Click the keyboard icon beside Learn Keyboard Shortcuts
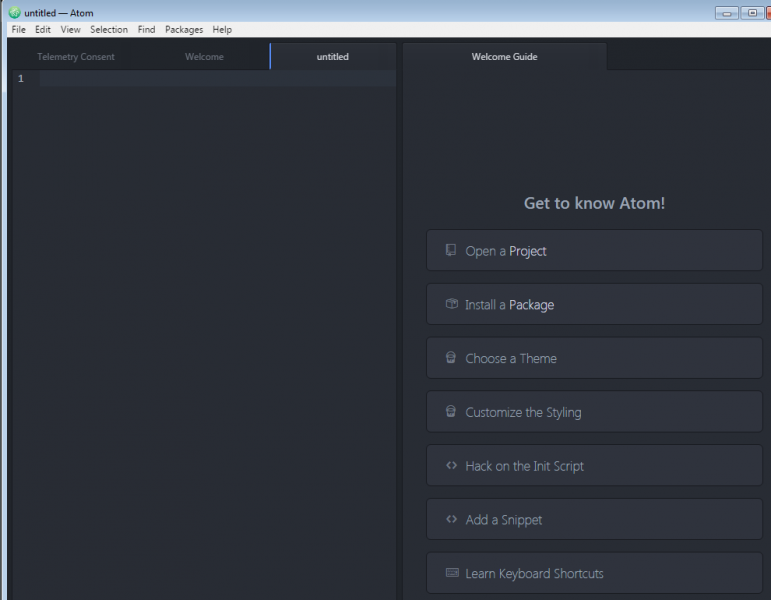The width and height of the screenshot is (771, 600). click(x=452, y=572)
